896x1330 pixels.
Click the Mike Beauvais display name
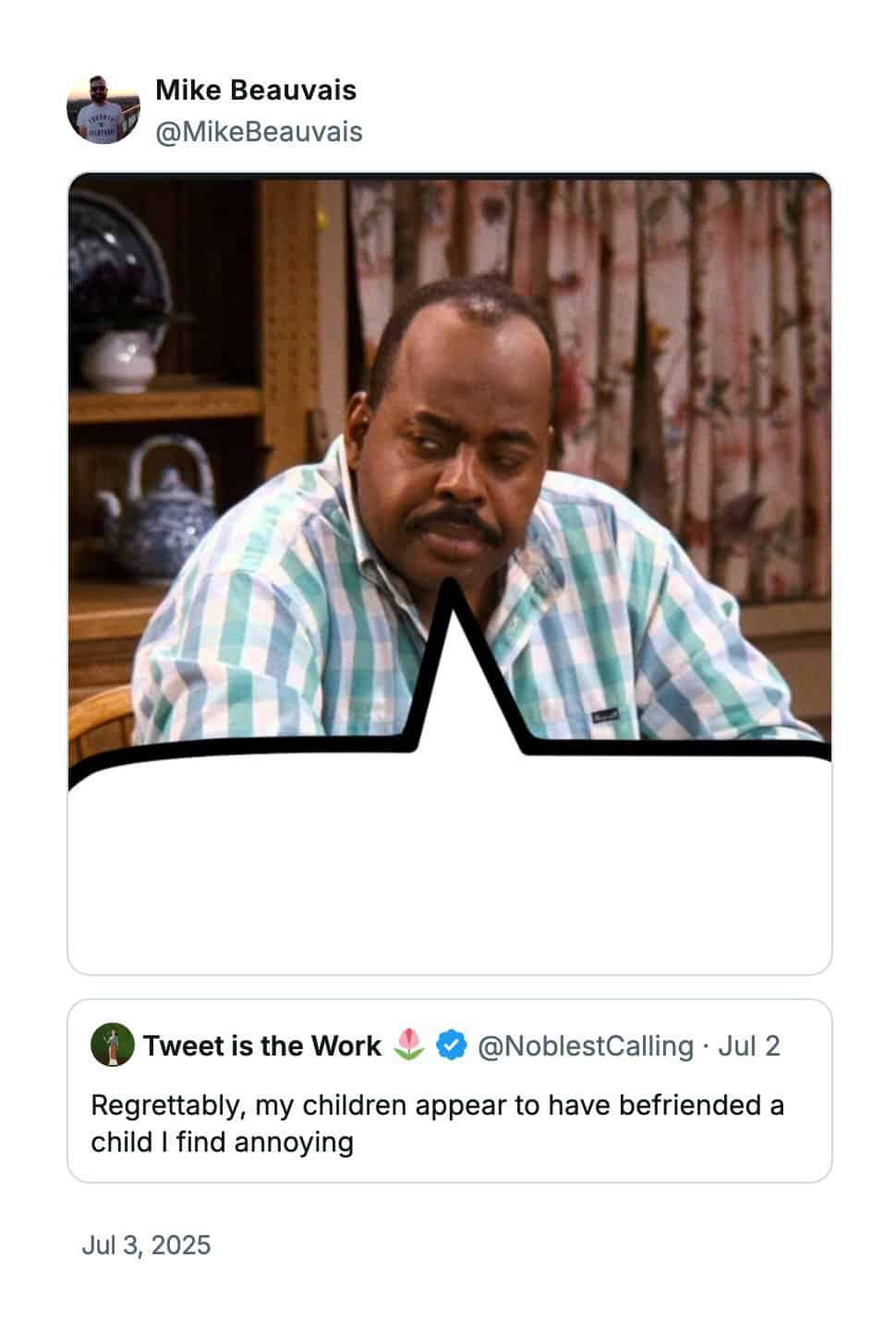[256, 90]
